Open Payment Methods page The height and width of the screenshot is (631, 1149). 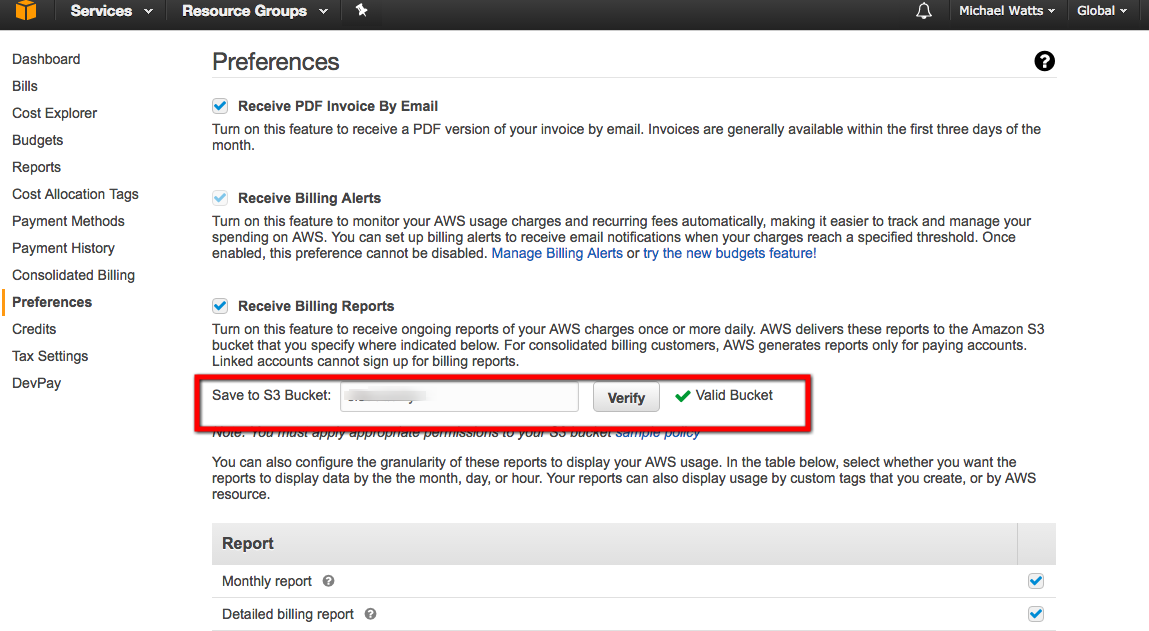point(68,221)
